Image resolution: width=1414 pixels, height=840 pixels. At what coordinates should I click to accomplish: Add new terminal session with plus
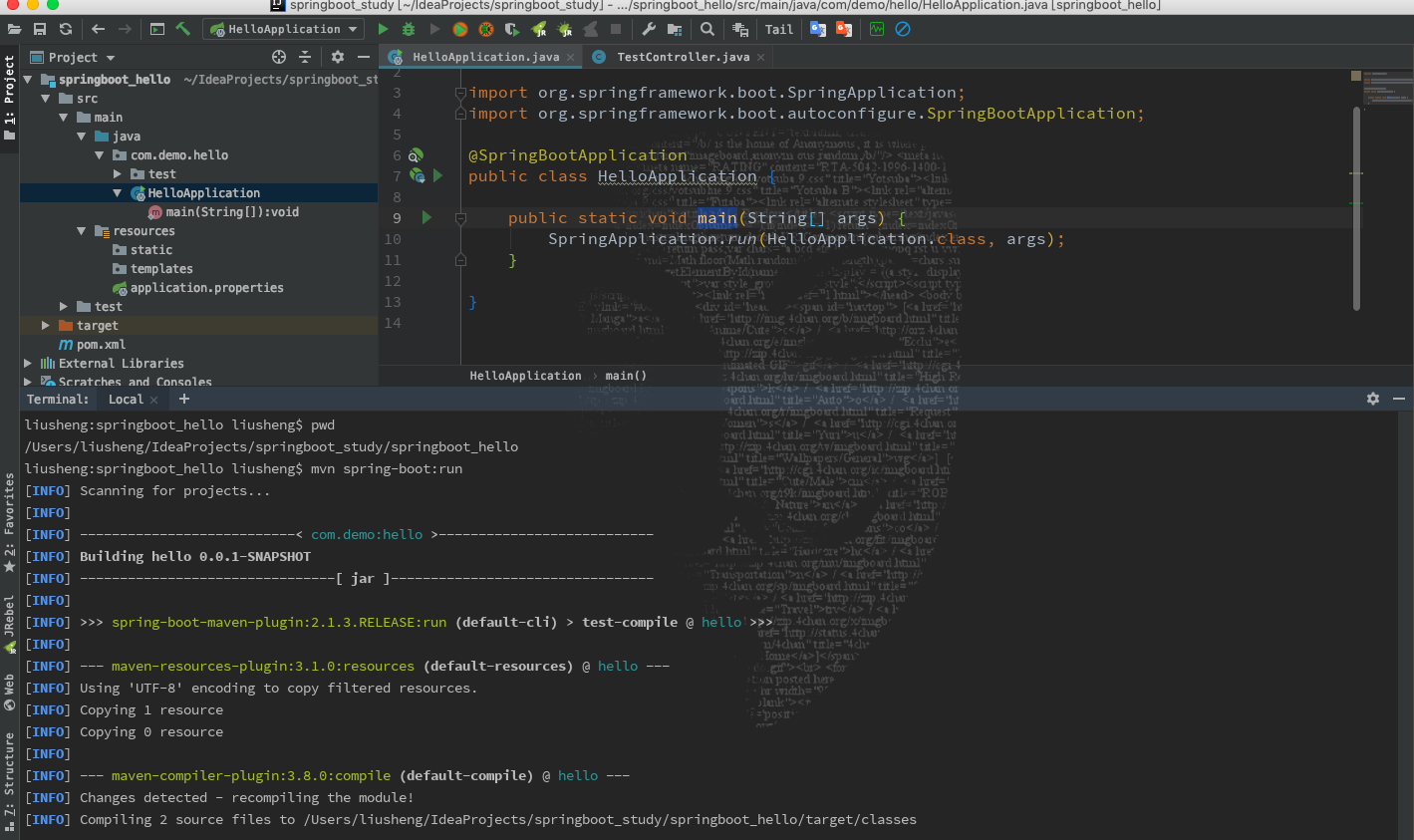pyautogui.click(x=184, y=399)
